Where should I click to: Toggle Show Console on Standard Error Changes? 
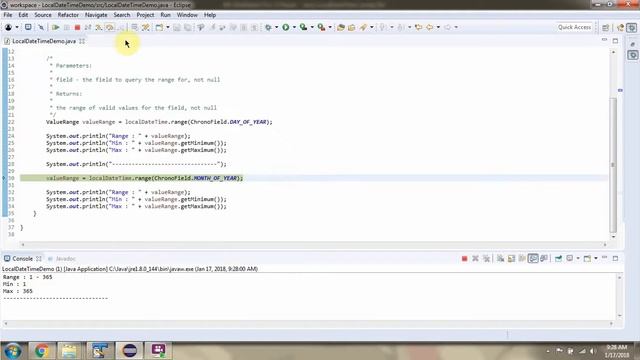coord(544,258)
